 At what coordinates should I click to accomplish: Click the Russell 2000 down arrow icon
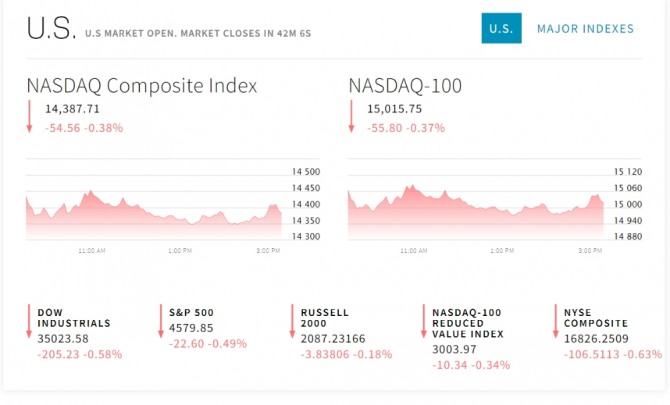[x=292, y=322]
